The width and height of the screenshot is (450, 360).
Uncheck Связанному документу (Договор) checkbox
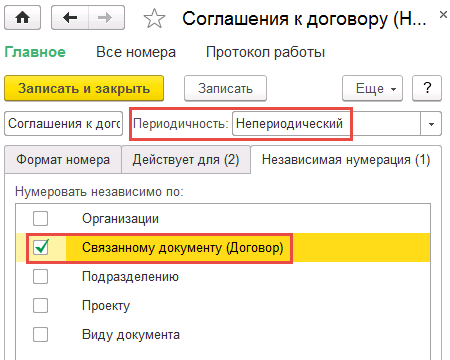click(x=40, y=248)
